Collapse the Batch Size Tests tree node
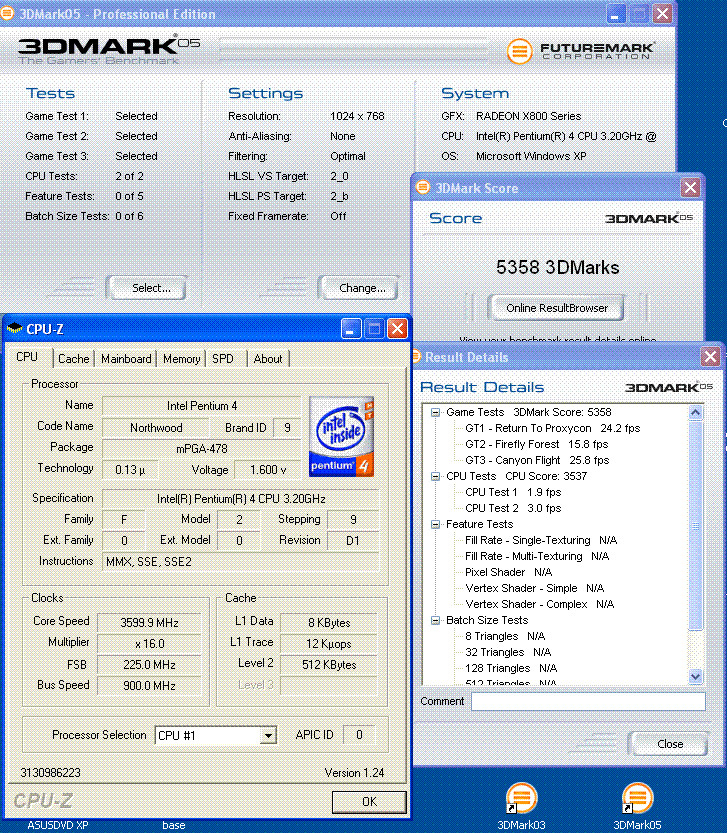The image size is (727, 833). pos(435,620)
